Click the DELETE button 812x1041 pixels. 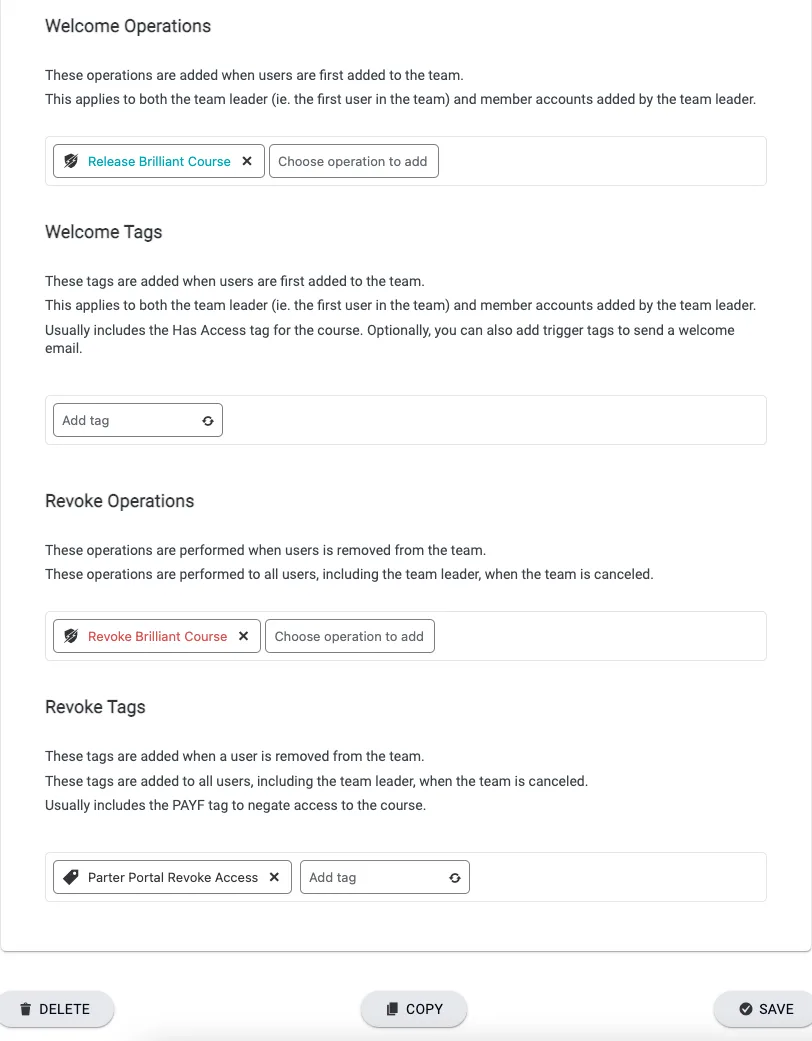coord(56,1009)
